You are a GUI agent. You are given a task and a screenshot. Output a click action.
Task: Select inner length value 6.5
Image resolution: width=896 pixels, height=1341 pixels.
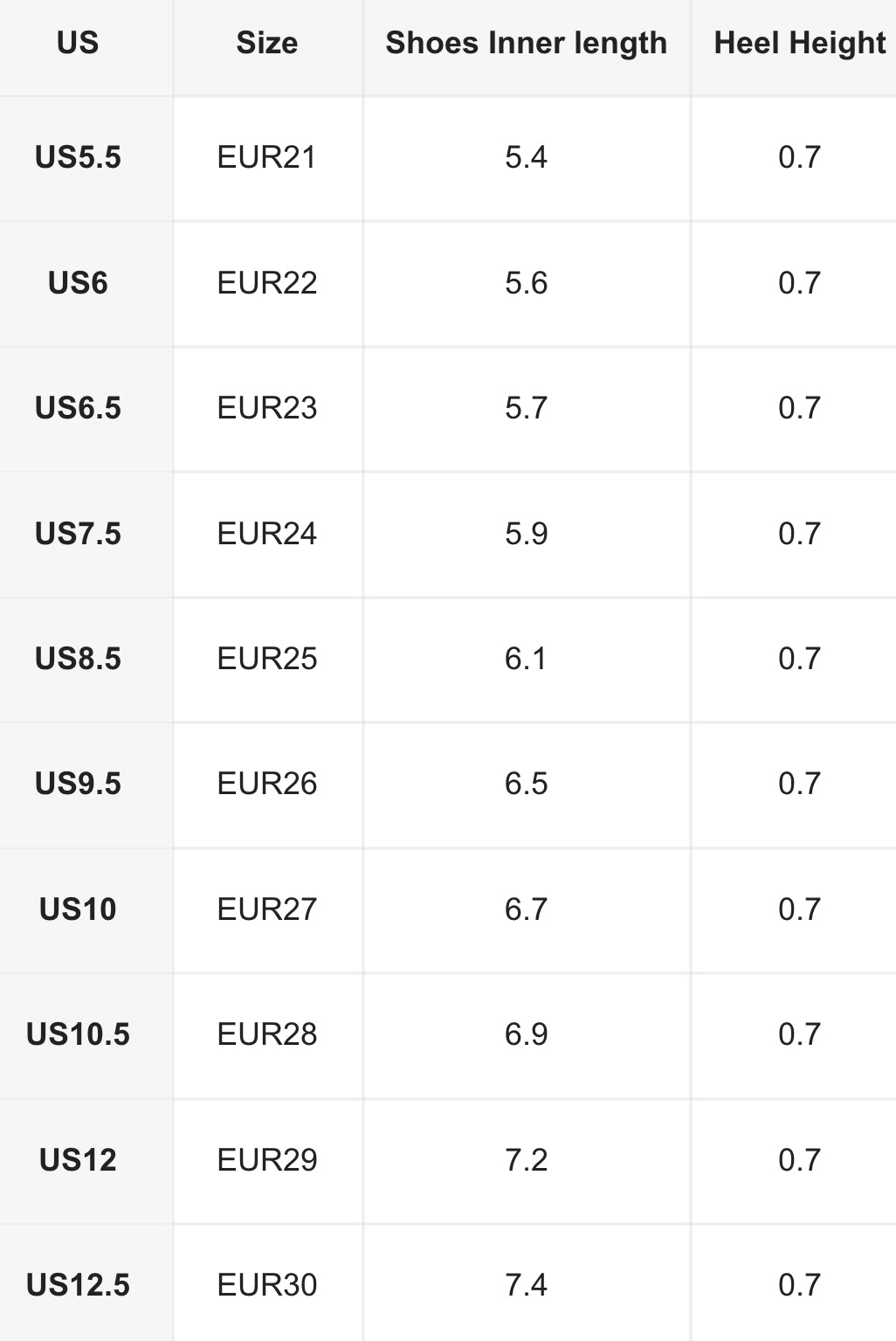tap(526, 784)
